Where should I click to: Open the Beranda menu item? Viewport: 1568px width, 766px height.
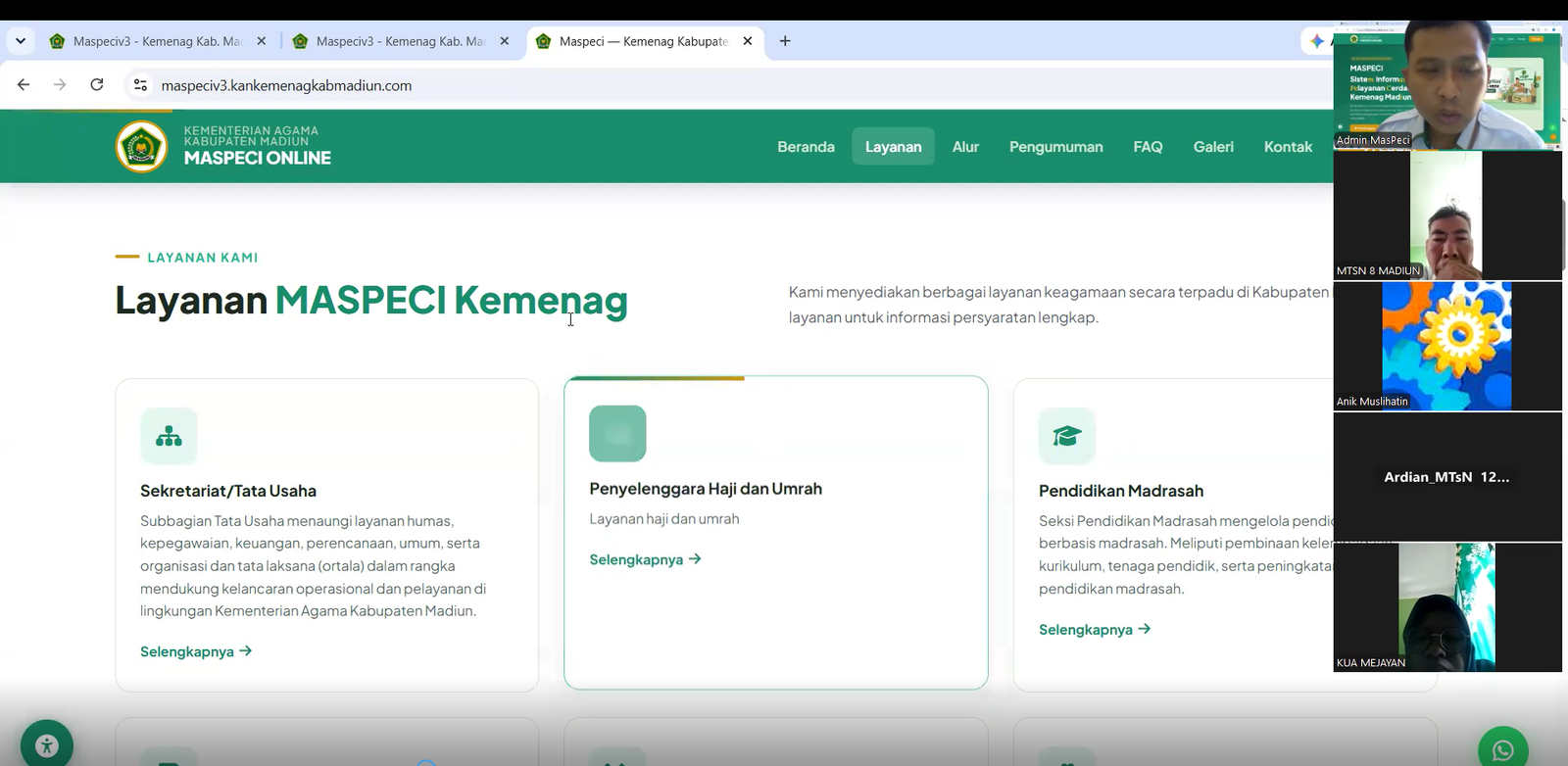coord(806,147)
